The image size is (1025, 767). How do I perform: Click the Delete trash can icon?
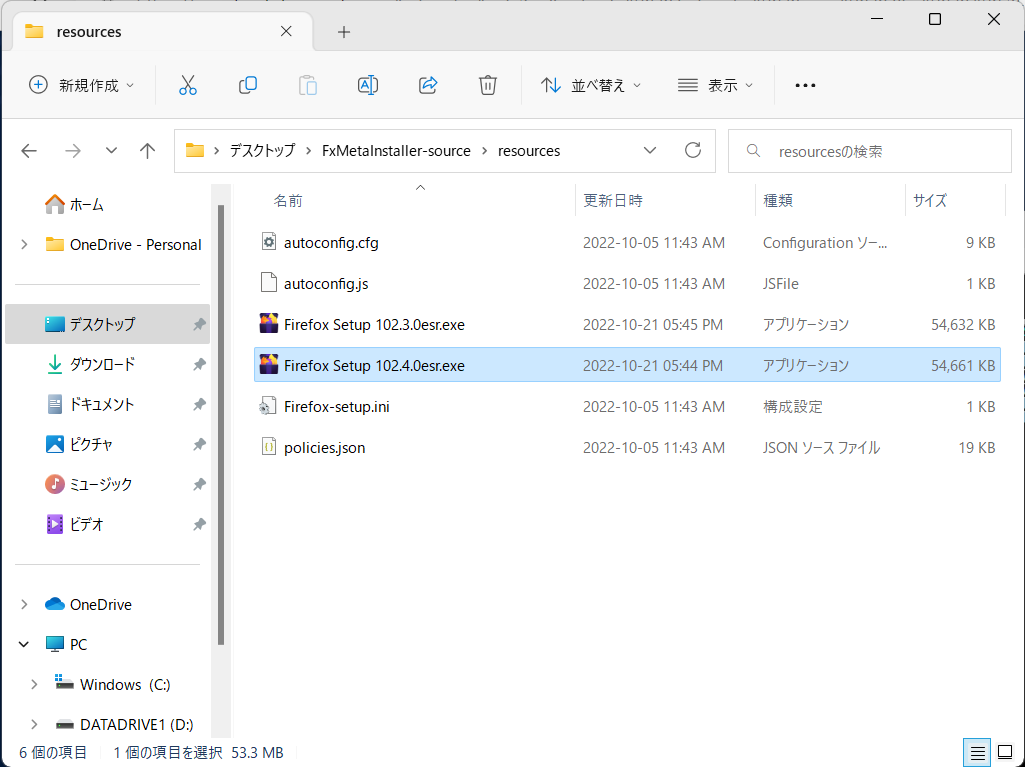click(488, 85)
